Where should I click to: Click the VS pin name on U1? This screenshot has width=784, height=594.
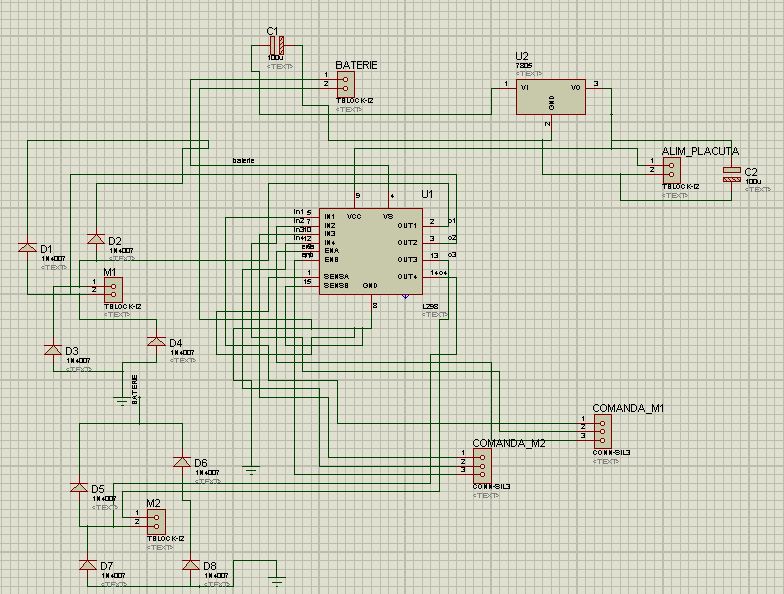pos(388,216)
